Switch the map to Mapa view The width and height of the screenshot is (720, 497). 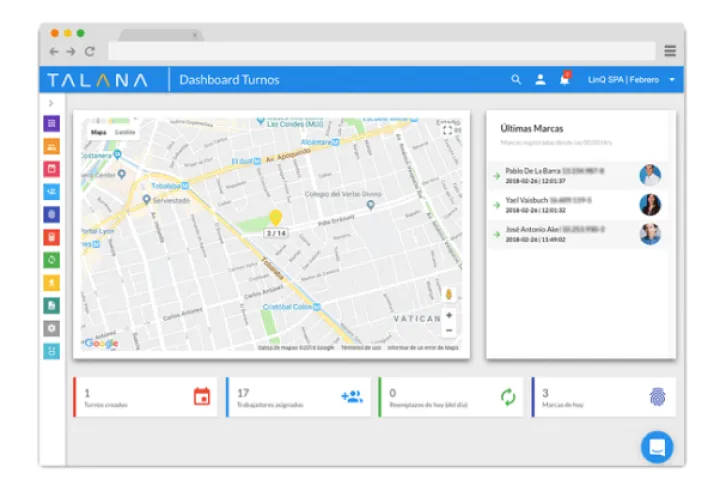pos(98,132)
